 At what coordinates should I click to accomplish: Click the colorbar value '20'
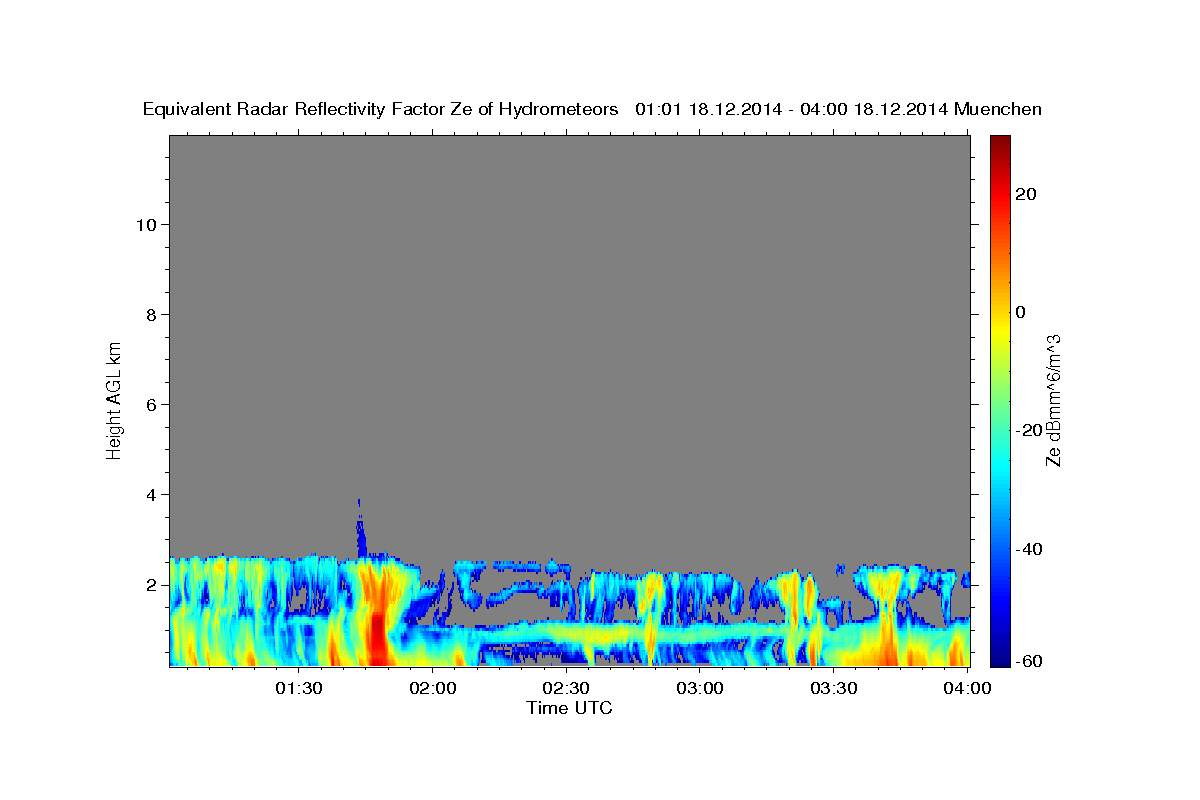[1026, 194]
